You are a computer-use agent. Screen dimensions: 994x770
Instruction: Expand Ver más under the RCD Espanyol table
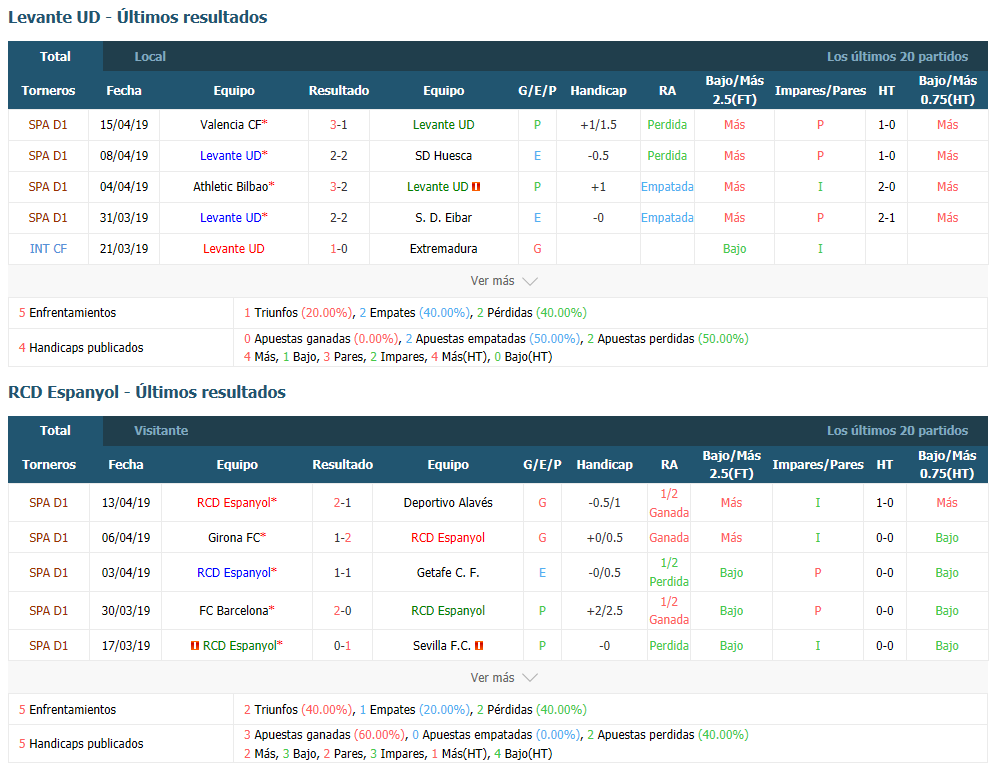tap(503, 677)
